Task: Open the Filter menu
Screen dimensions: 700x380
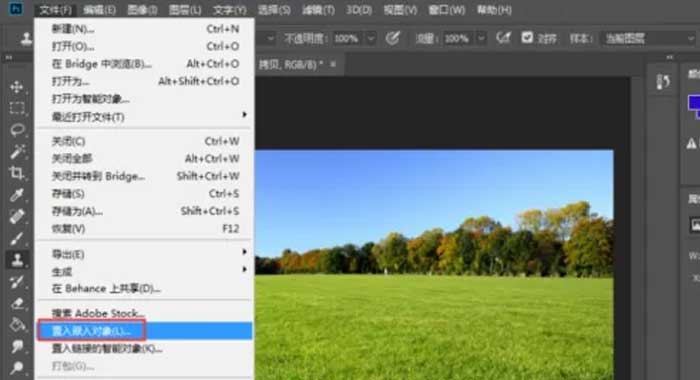Action: coord(318,10)
